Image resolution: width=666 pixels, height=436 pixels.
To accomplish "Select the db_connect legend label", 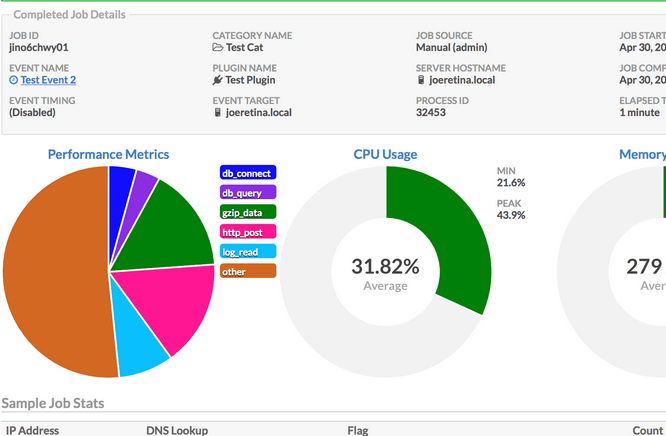I will 248,173.
